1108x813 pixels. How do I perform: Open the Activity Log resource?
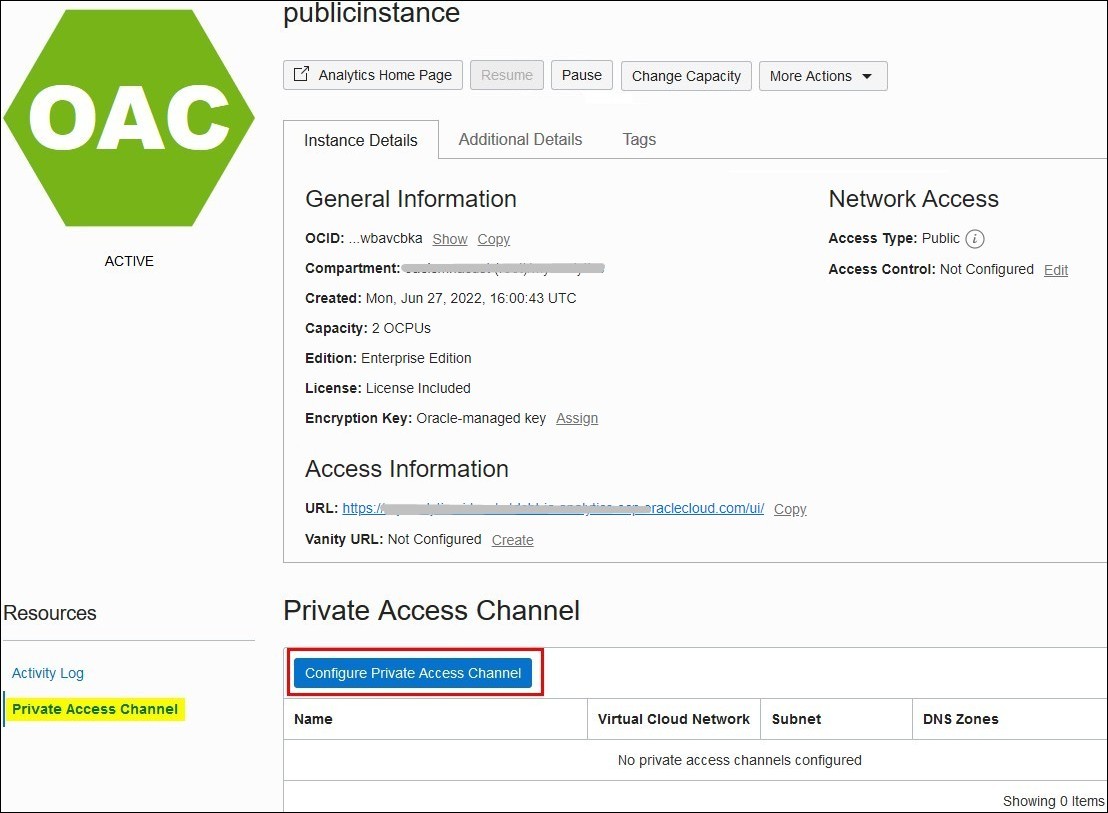pyautogui.click(x=47, y=673)
